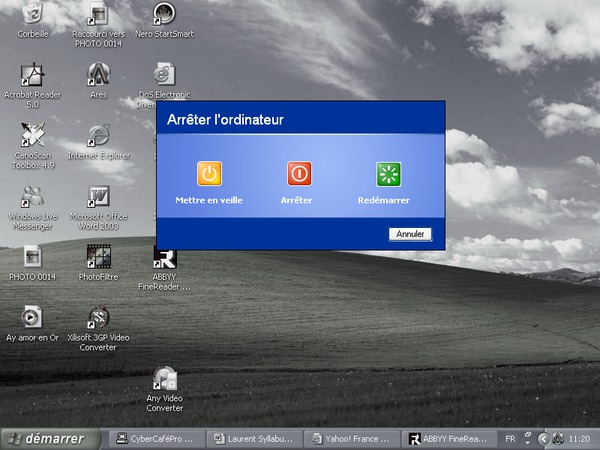Click the green Redémarrer restart icon
The width and height of the screenshot is (600, 450).
coord(388,174)
